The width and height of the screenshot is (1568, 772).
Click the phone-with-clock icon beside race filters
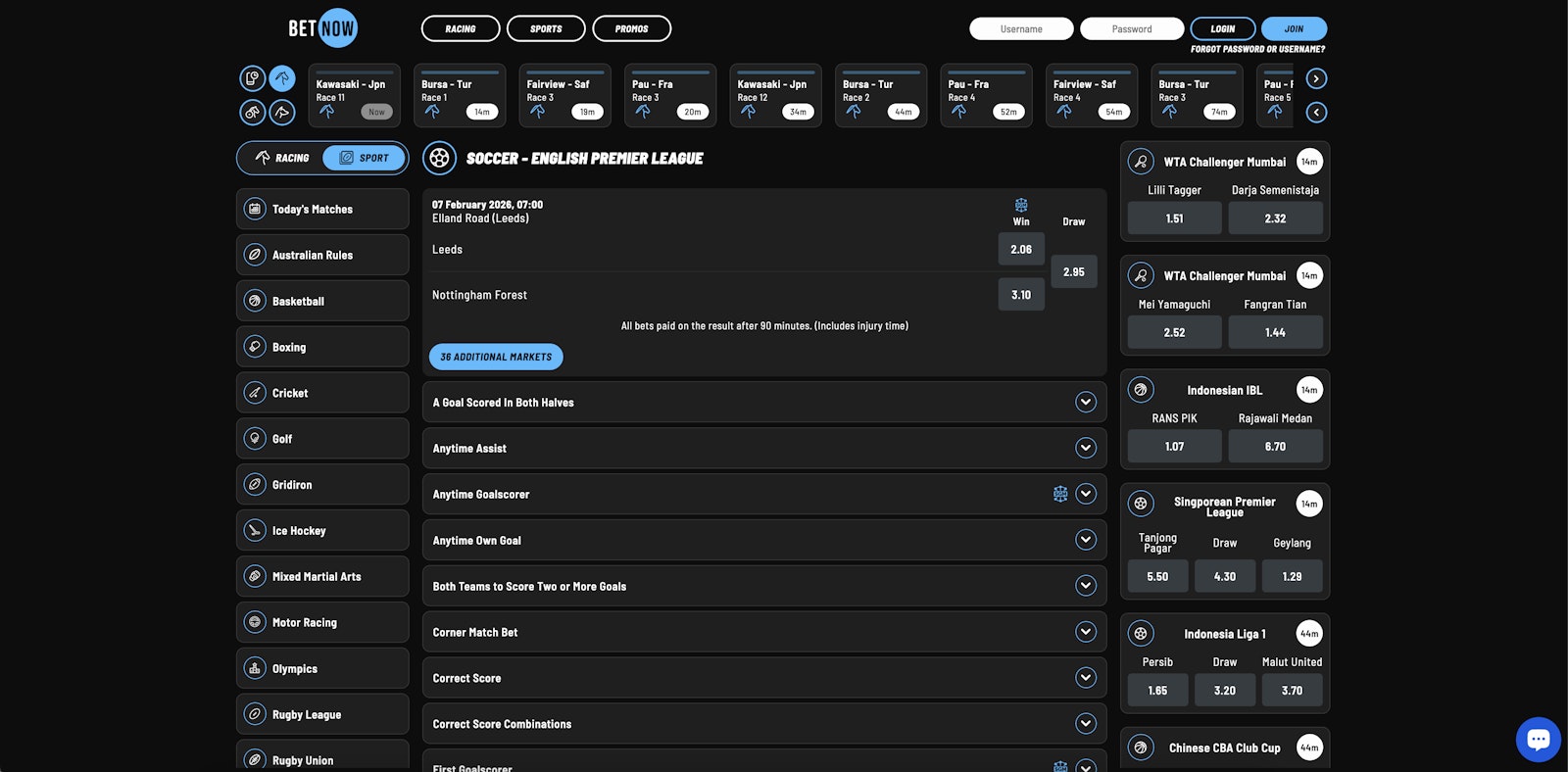253,78
